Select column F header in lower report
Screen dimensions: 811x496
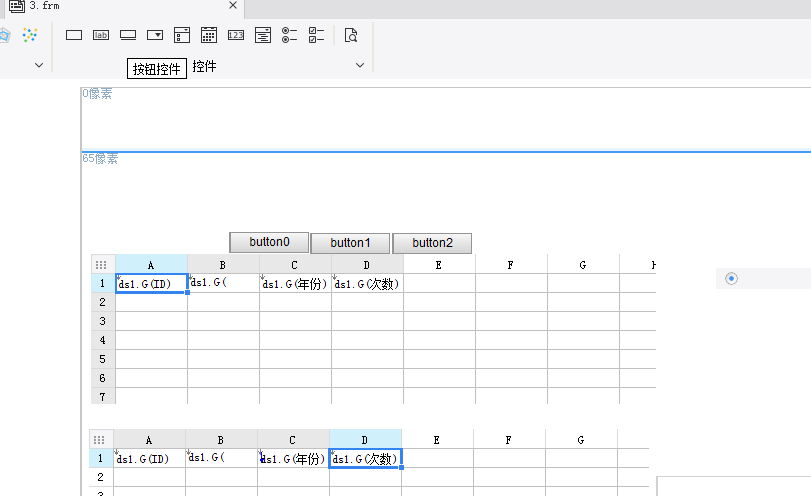point(509,440)
